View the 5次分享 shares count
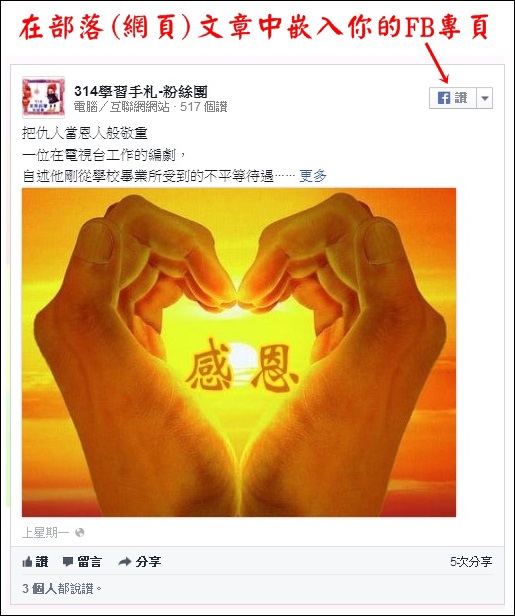515x616 pixels. (x=471, y=562)
